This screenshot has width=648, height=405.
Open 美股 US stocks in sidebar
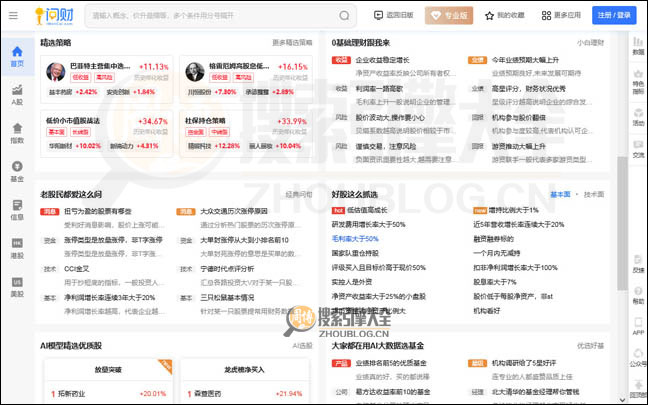point(17,287)
